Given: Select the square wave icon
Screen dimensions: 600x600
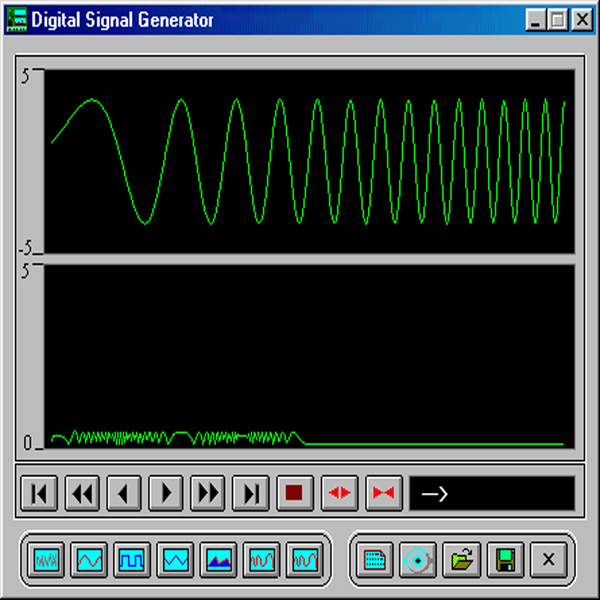Looking at the screenshot, I should click(x=132, y=560).
